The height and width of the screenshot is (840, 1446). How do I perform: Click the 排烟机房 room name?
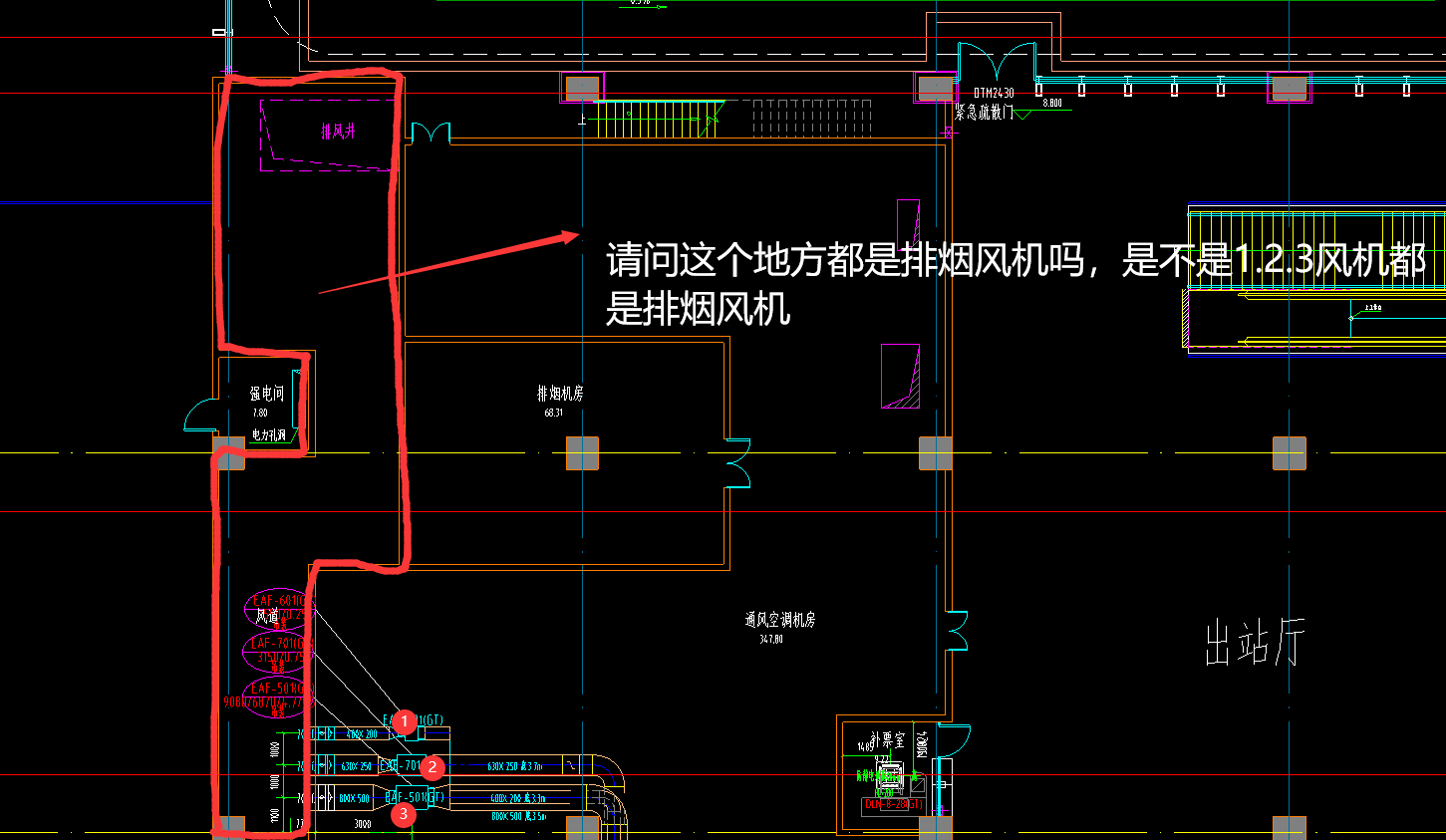[x=560, y=394]
